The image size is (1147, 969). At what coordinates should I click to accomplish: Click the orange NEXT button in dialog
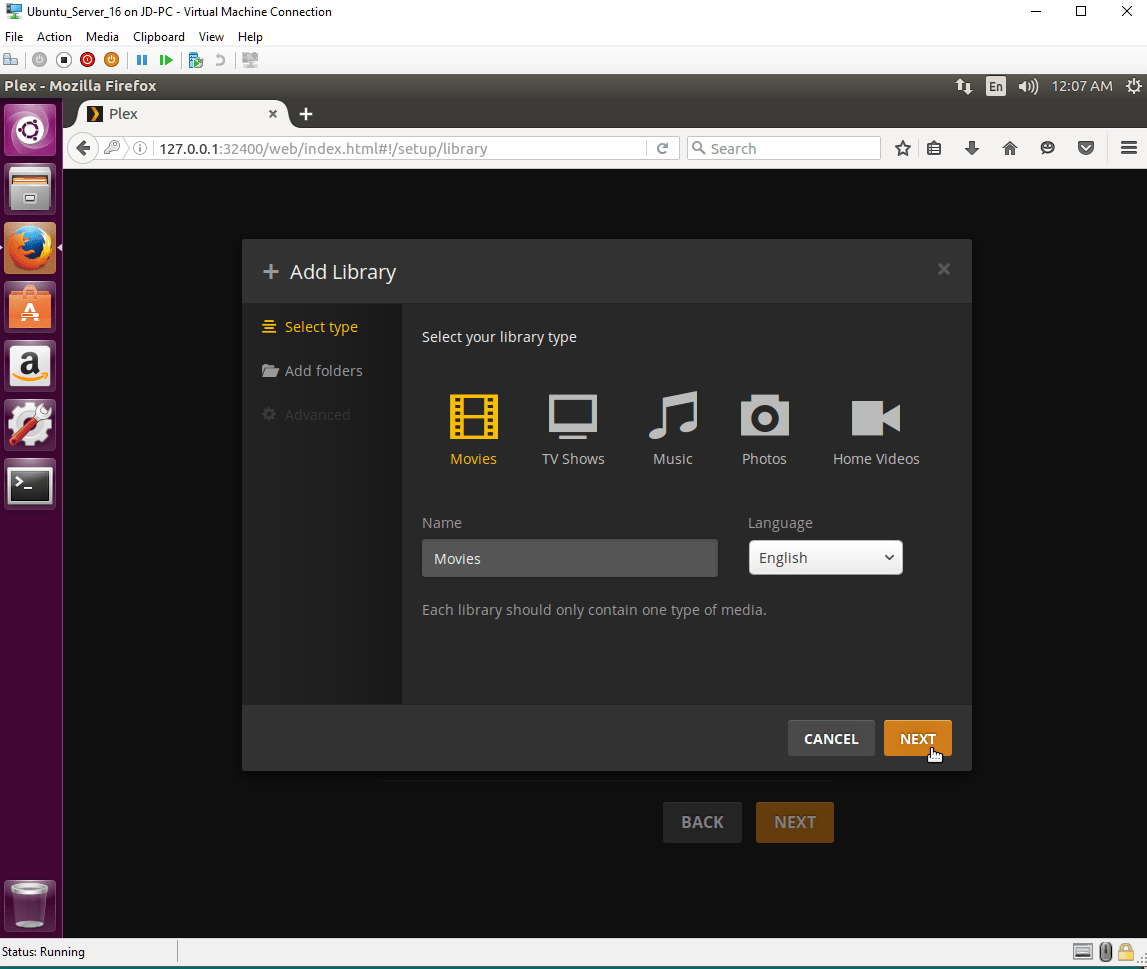(x=917, y=739)
